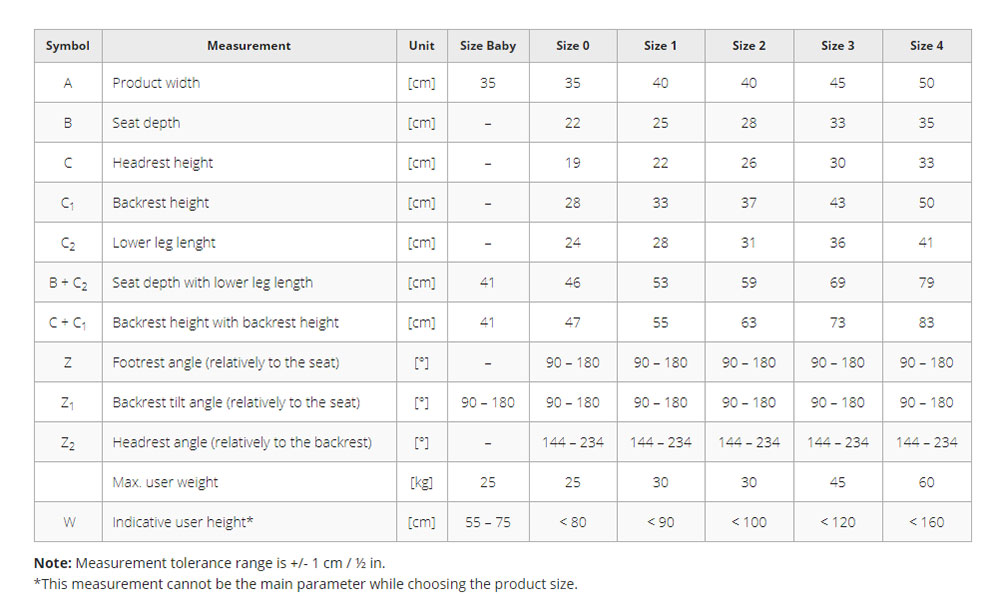Click the 60 kg weight value

[x=927, y=482]
